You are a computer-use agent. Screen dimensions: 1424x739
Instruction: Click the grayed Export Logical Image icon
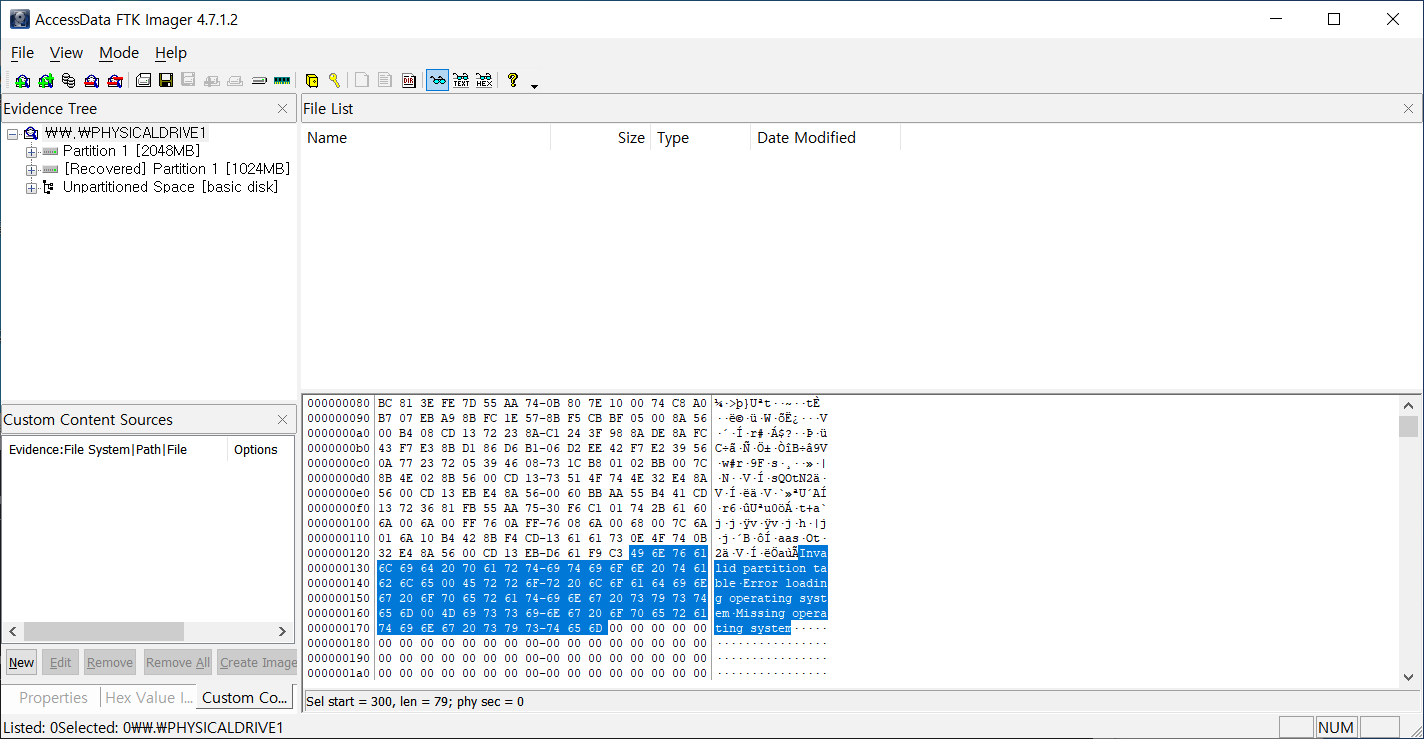[x=188, y=81]
